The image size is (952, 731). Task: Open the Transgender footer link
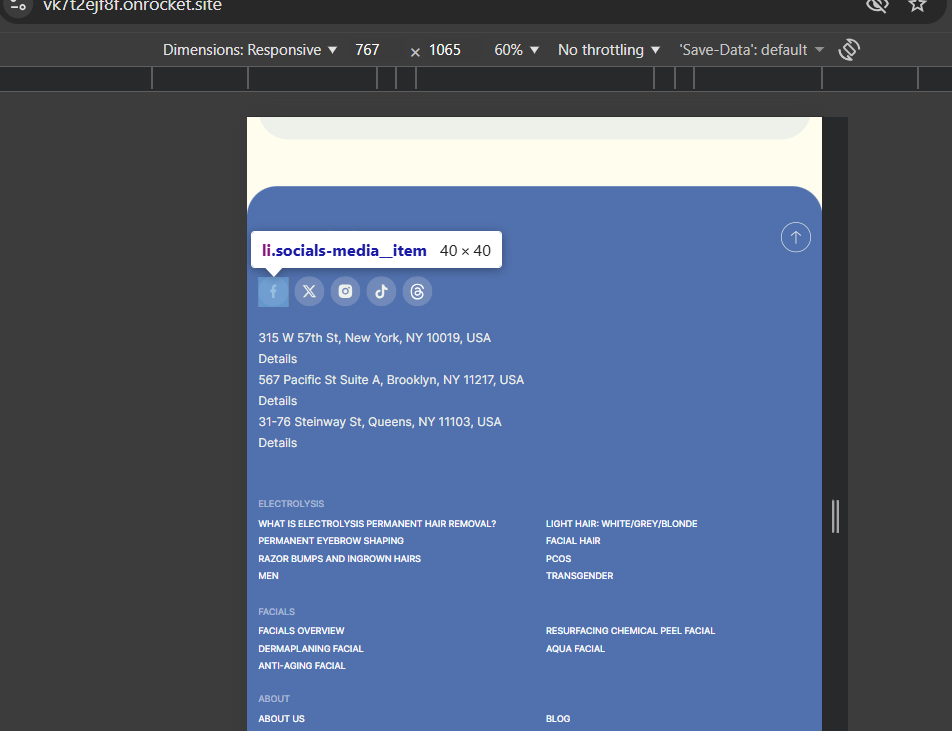pyautogui.click(x=579, y=576)
